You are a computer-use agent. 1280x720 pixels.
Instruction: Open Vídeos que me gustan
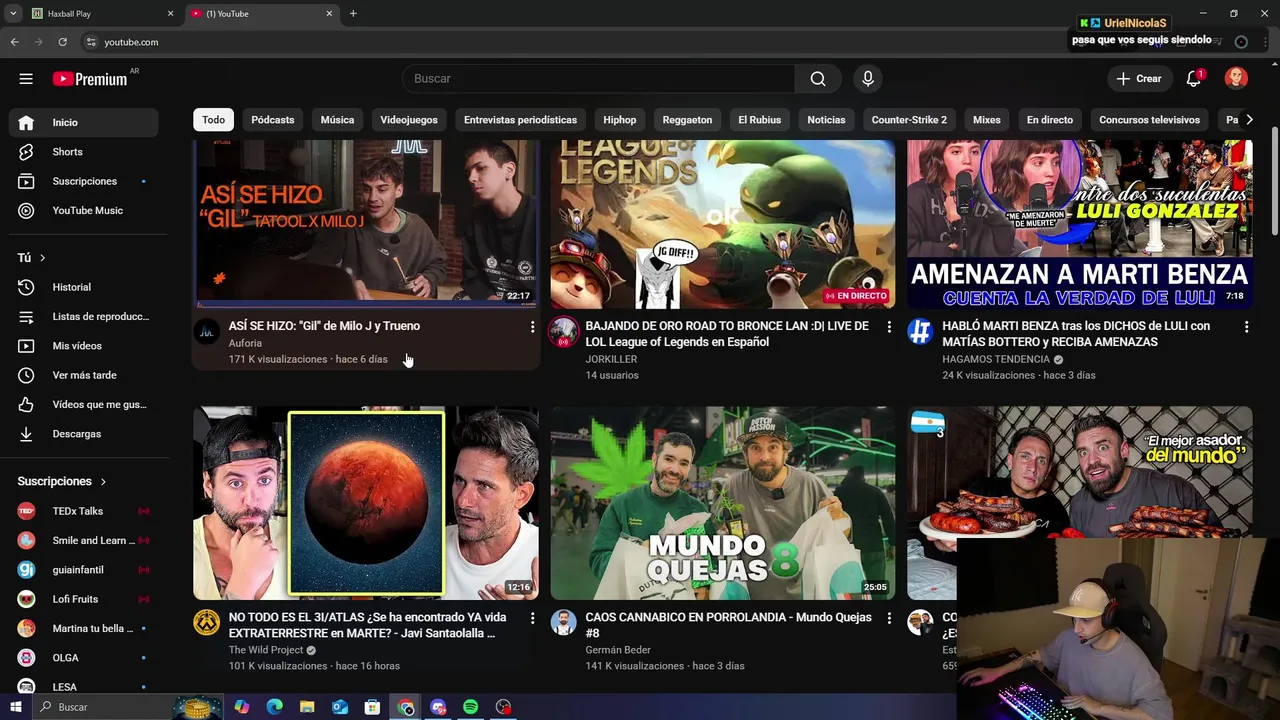(x=84, y=404)
